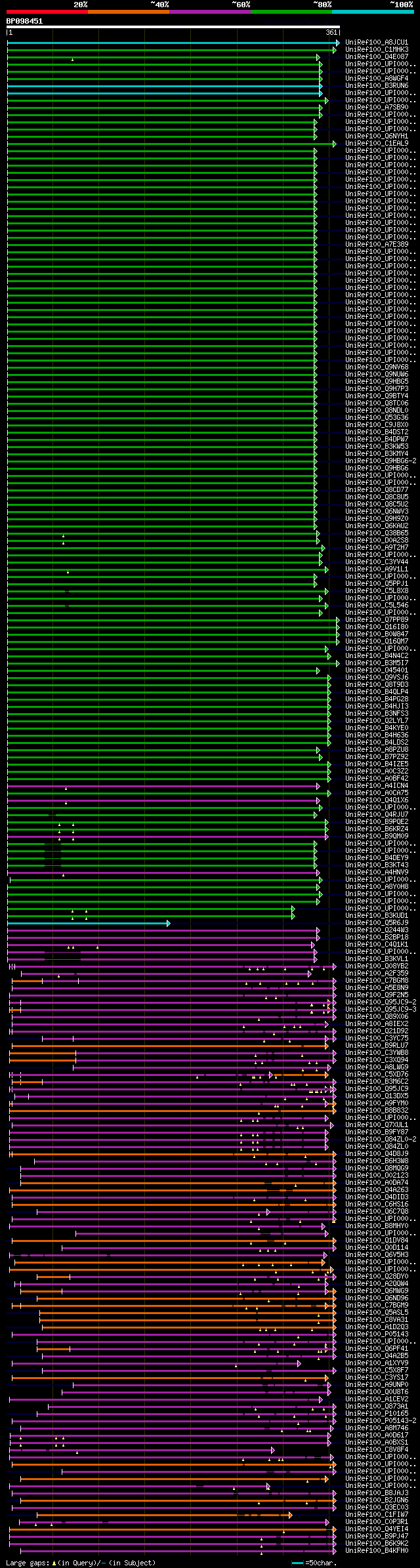Select the UniRef100_Q8MQG9 label
420x1568 pixels.
point(377,1168)
